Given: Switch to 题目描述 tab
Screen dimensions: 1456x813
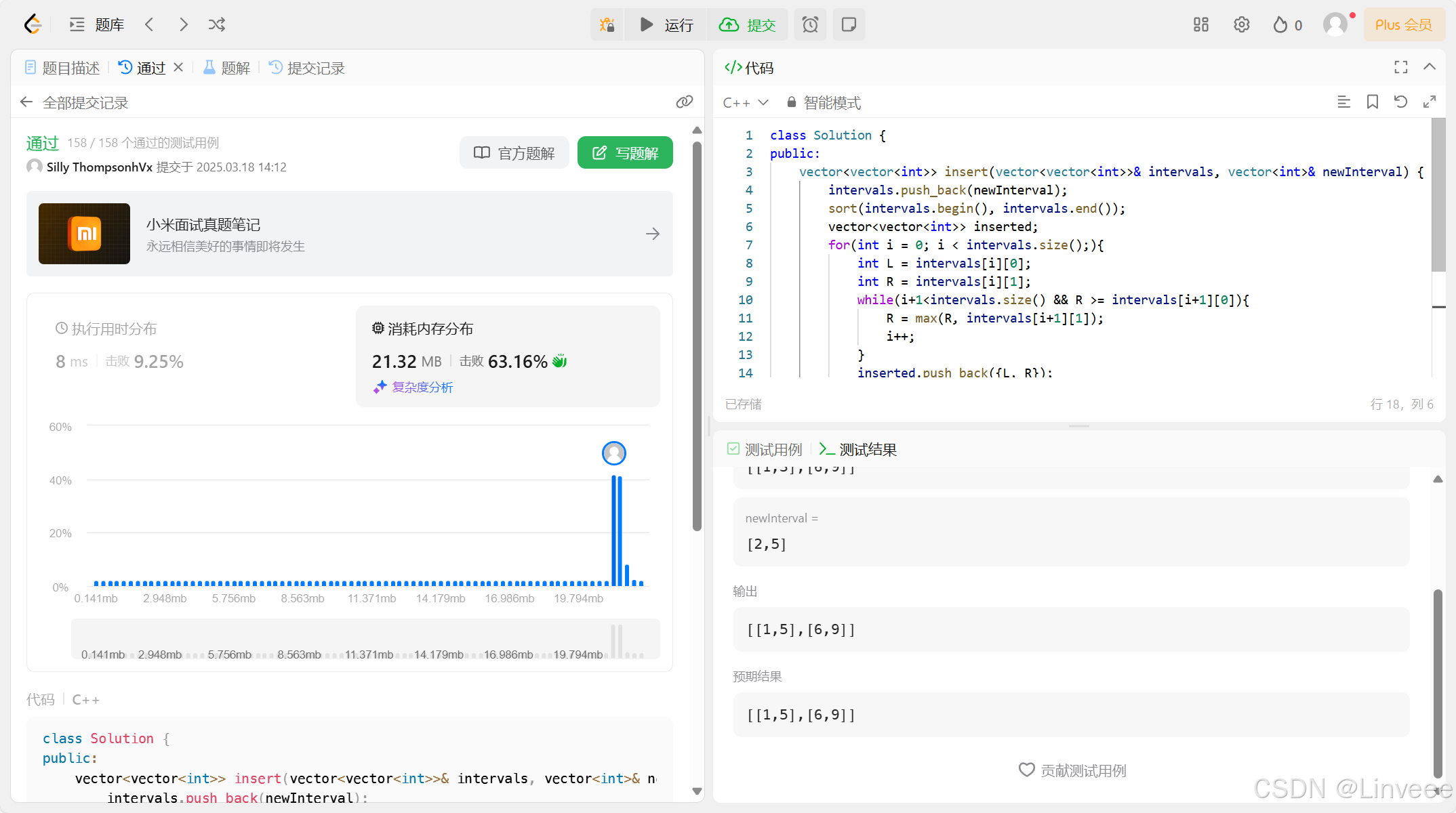Looking at the screenshot, I should [62, 68].
